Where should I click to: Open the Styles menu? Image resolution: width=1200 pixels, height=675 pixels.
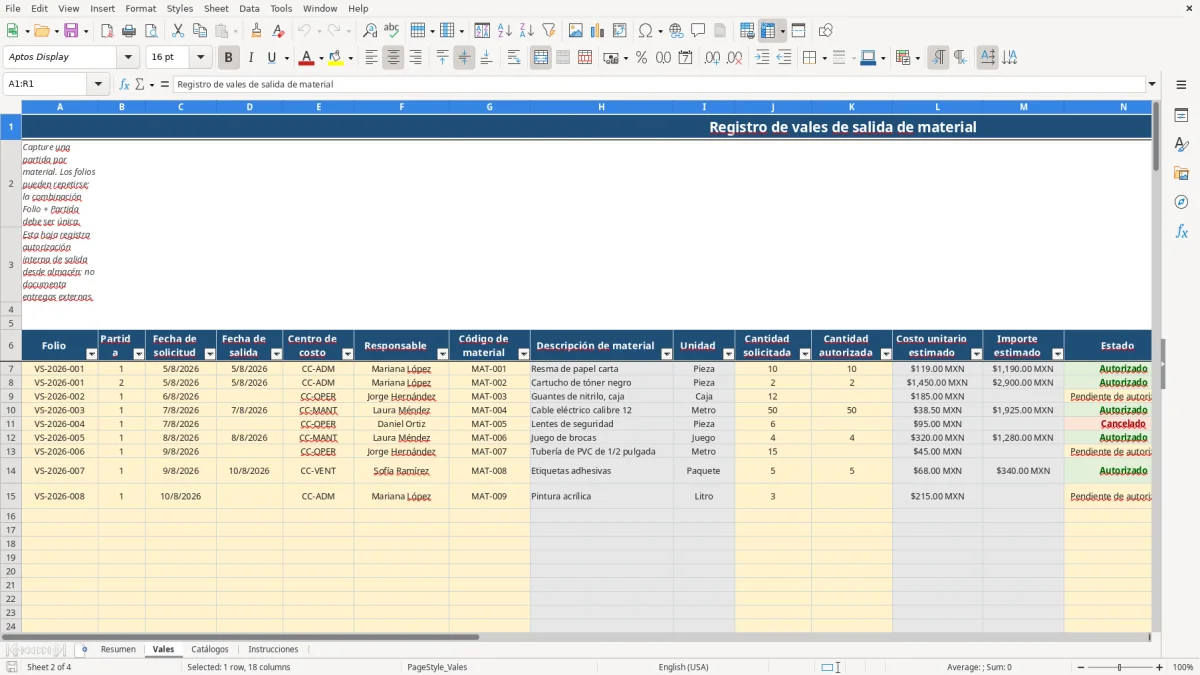[x=180, y=8]
